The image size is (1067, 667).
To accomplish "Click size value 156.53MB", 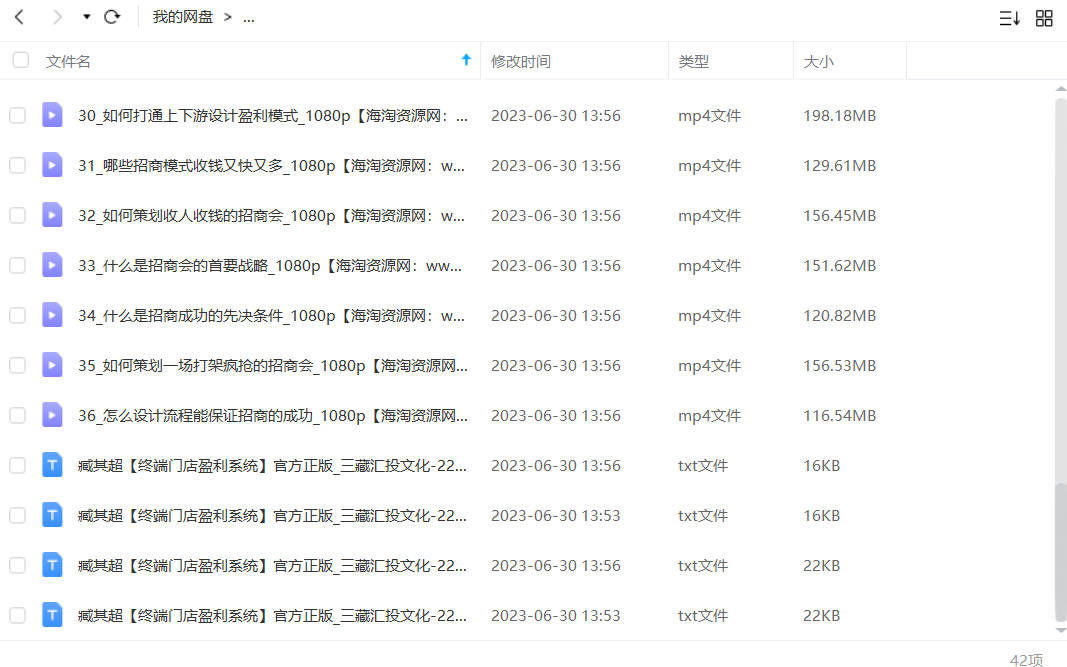I will [839, 366].
